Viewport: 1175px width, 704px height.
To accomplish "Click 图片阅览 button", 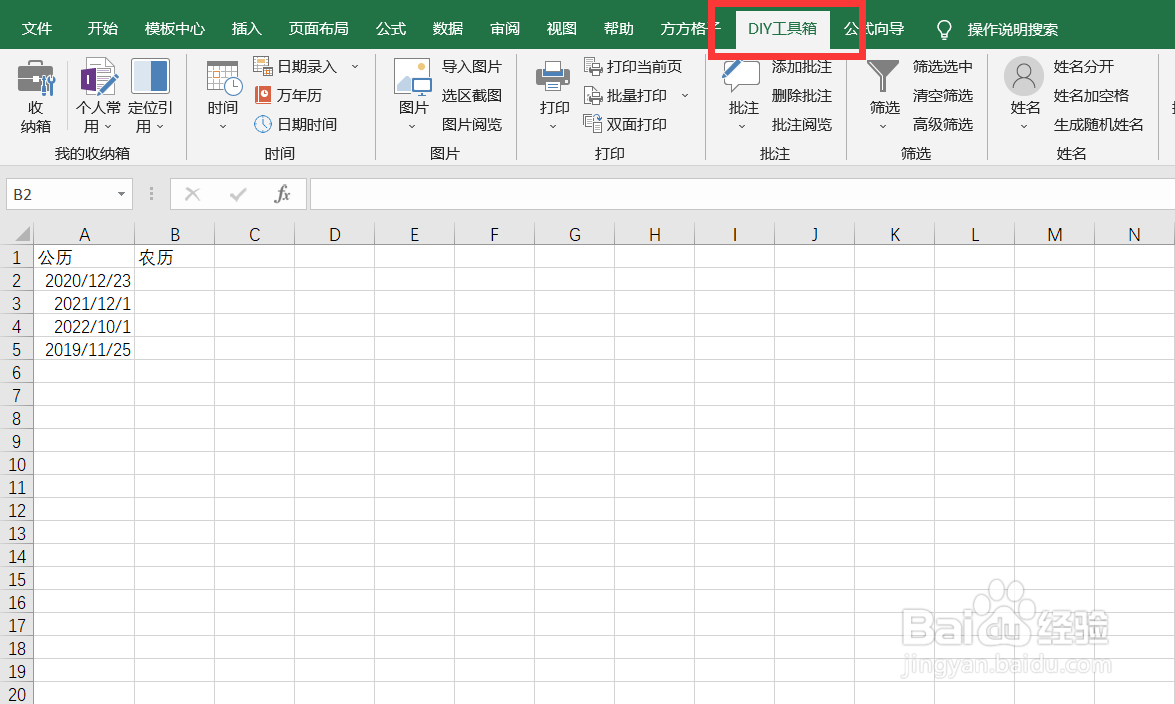I will [x=471, y=124].
